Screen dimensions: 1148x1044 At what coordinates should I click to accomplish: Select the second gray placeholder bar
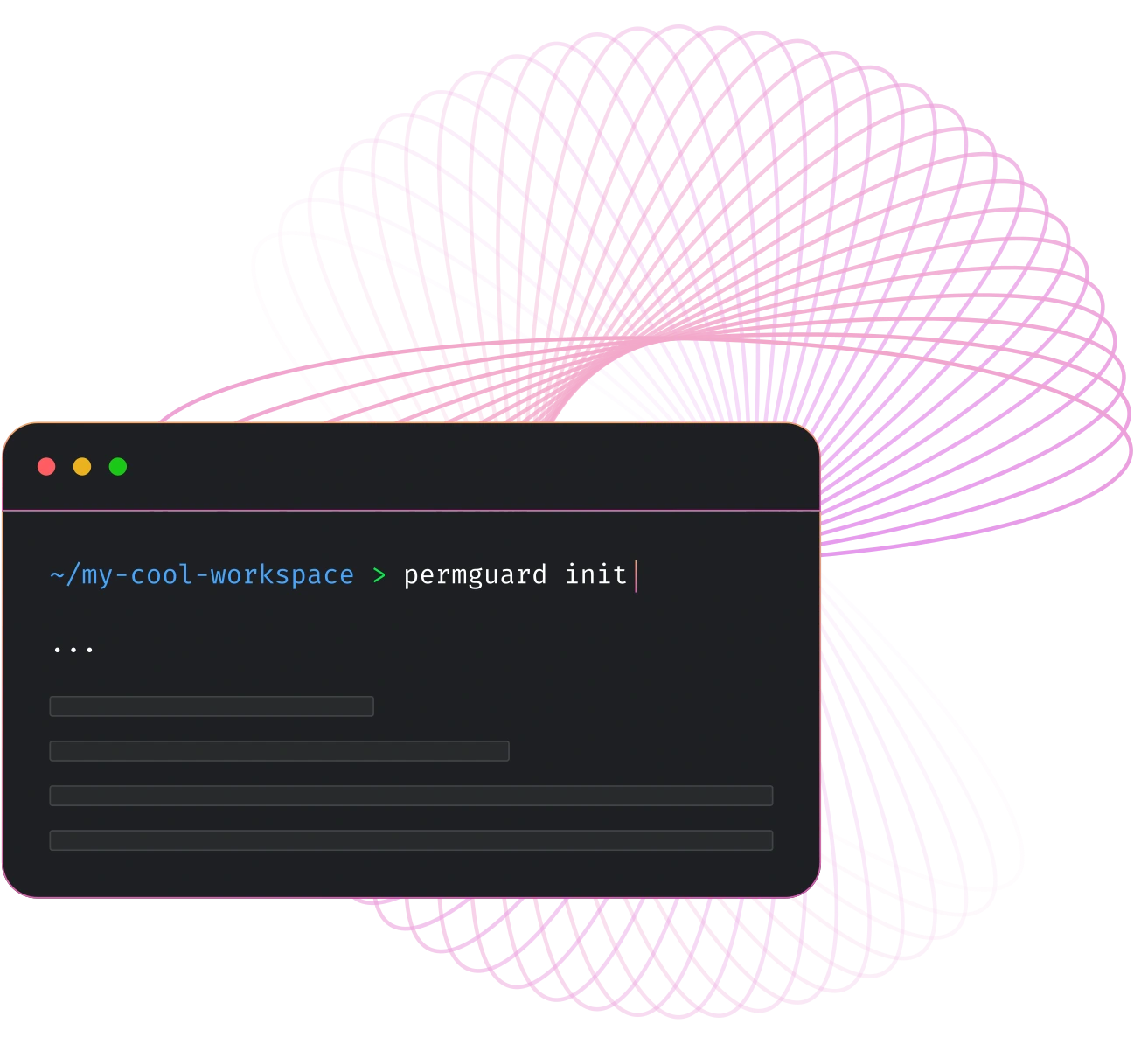(279, 751)
